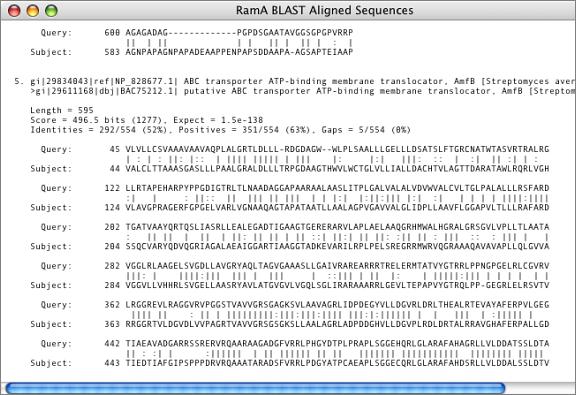Click Subject sequence starting at position 583
The width and height of the screenshot is (576, 395).
point(239,52)
